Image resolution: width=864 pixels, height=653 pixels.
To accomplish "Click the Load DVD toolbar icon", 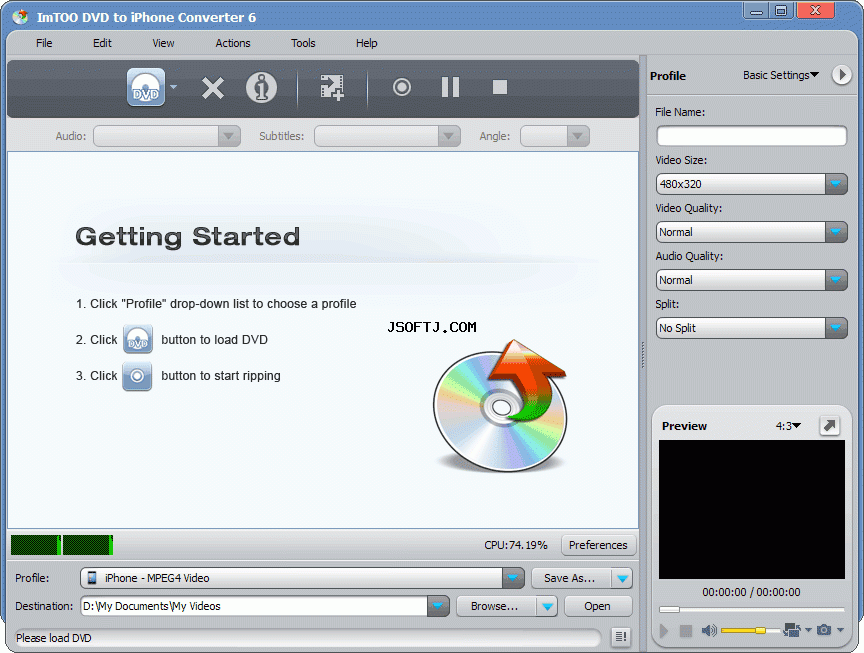I will click(x=145, y=87).
